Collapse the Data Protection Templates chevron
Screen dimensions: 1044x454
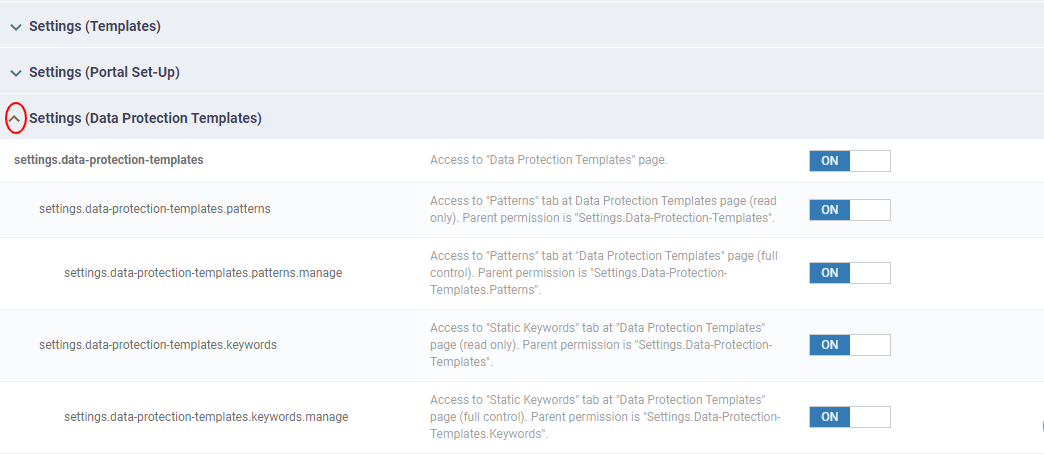16,118
